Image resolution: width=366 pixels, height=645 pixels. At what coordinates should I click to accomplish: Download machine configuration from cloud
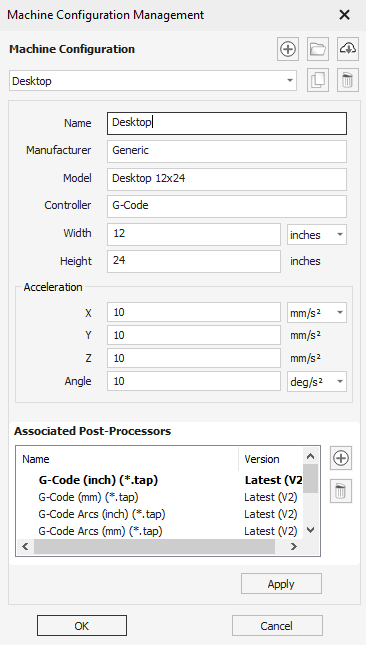(348, 49)
